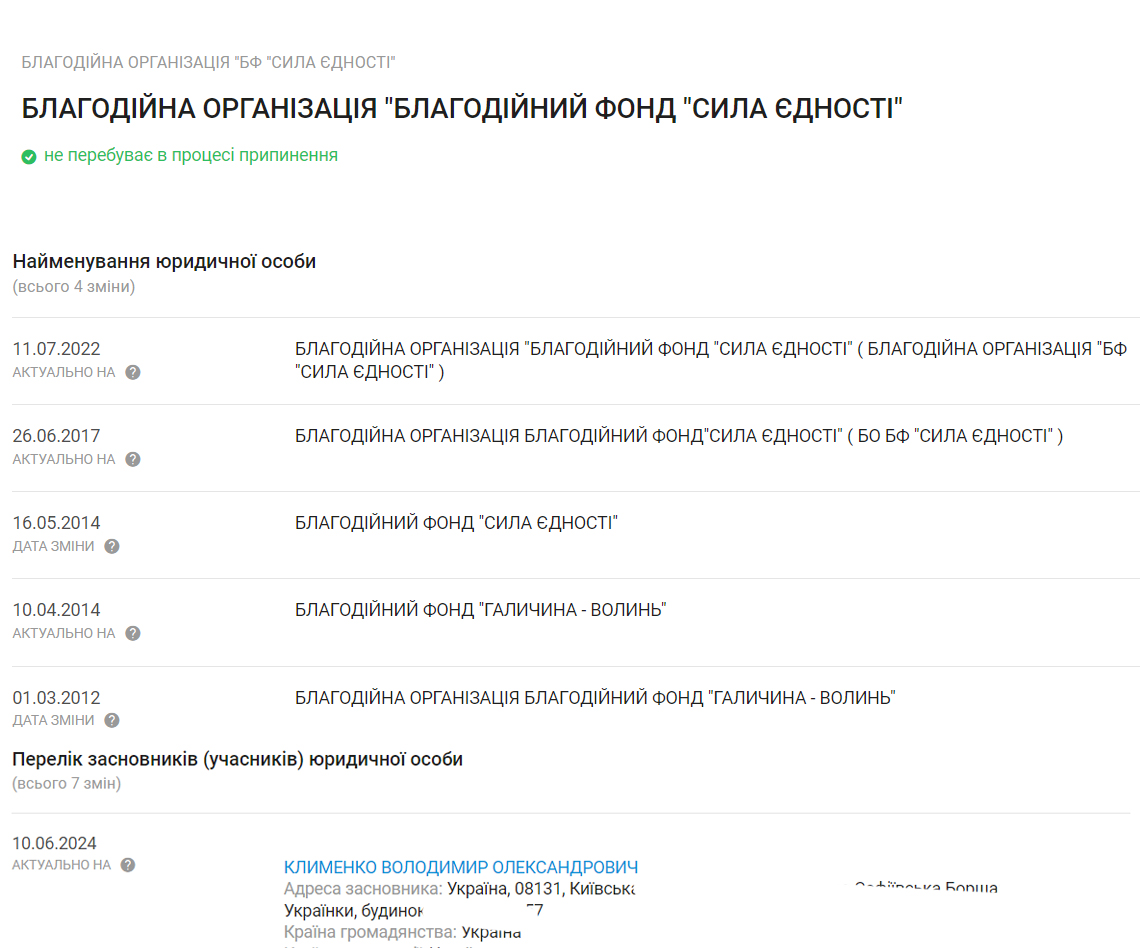Viewport: 1140px width, 948px height.
Task: Click the name text in the 11.07.2022 row
Action: [x=710, y=360]
